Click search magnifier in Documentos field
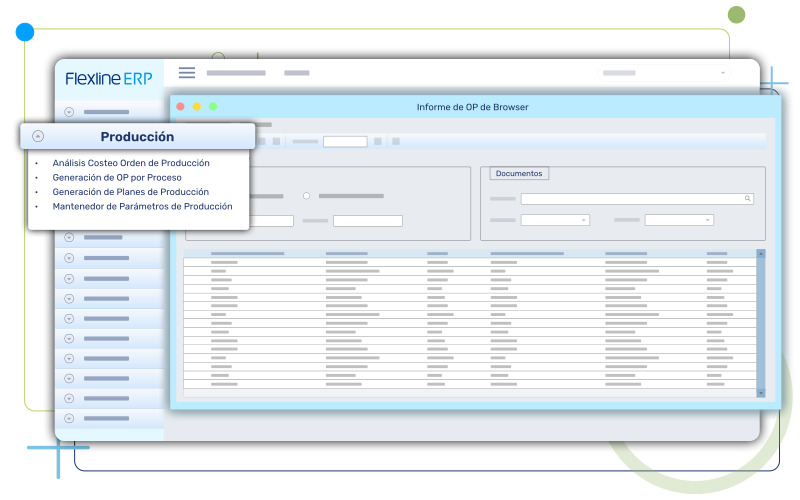 [747, 199]
